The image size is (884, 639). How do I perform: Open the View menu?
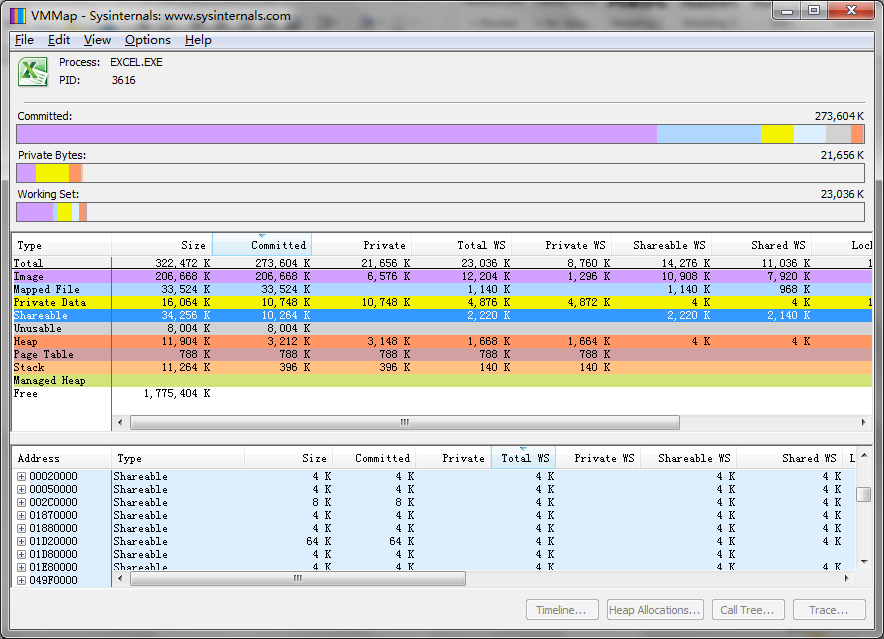[97, 40]
